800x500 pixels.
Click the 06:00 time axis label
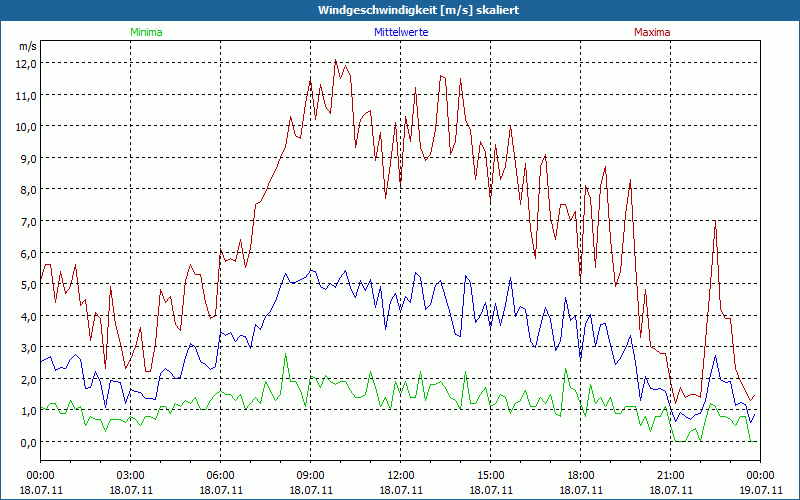coord(220,475)
